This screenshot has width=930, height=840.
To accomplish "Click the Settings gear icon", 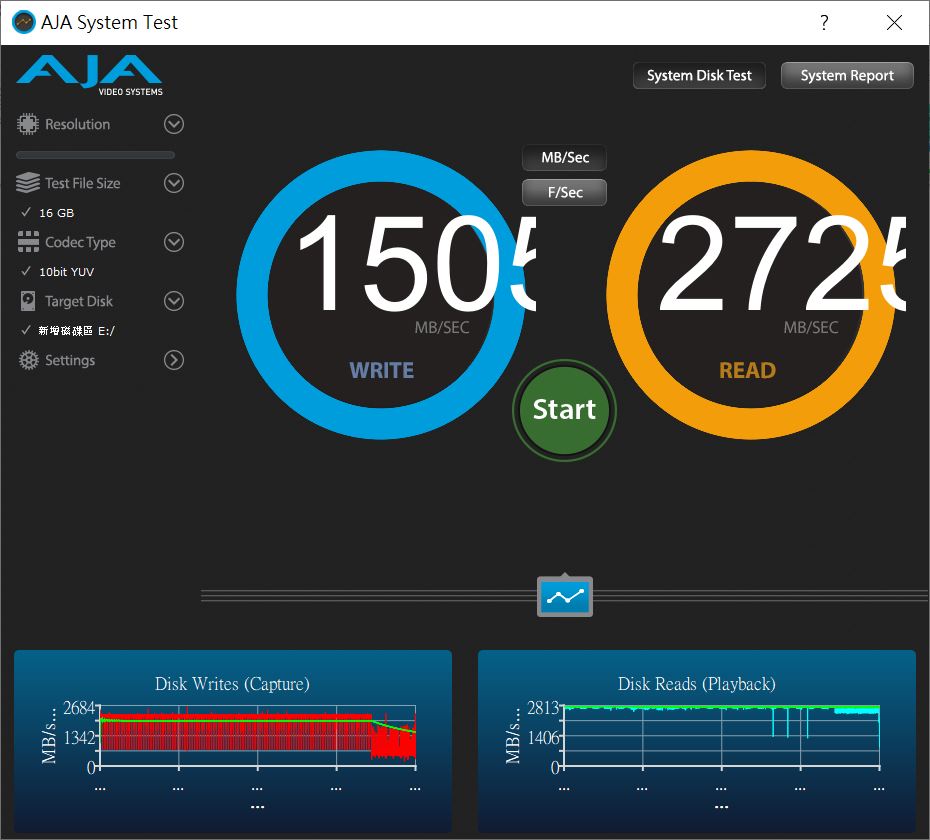I will [28, 360].
